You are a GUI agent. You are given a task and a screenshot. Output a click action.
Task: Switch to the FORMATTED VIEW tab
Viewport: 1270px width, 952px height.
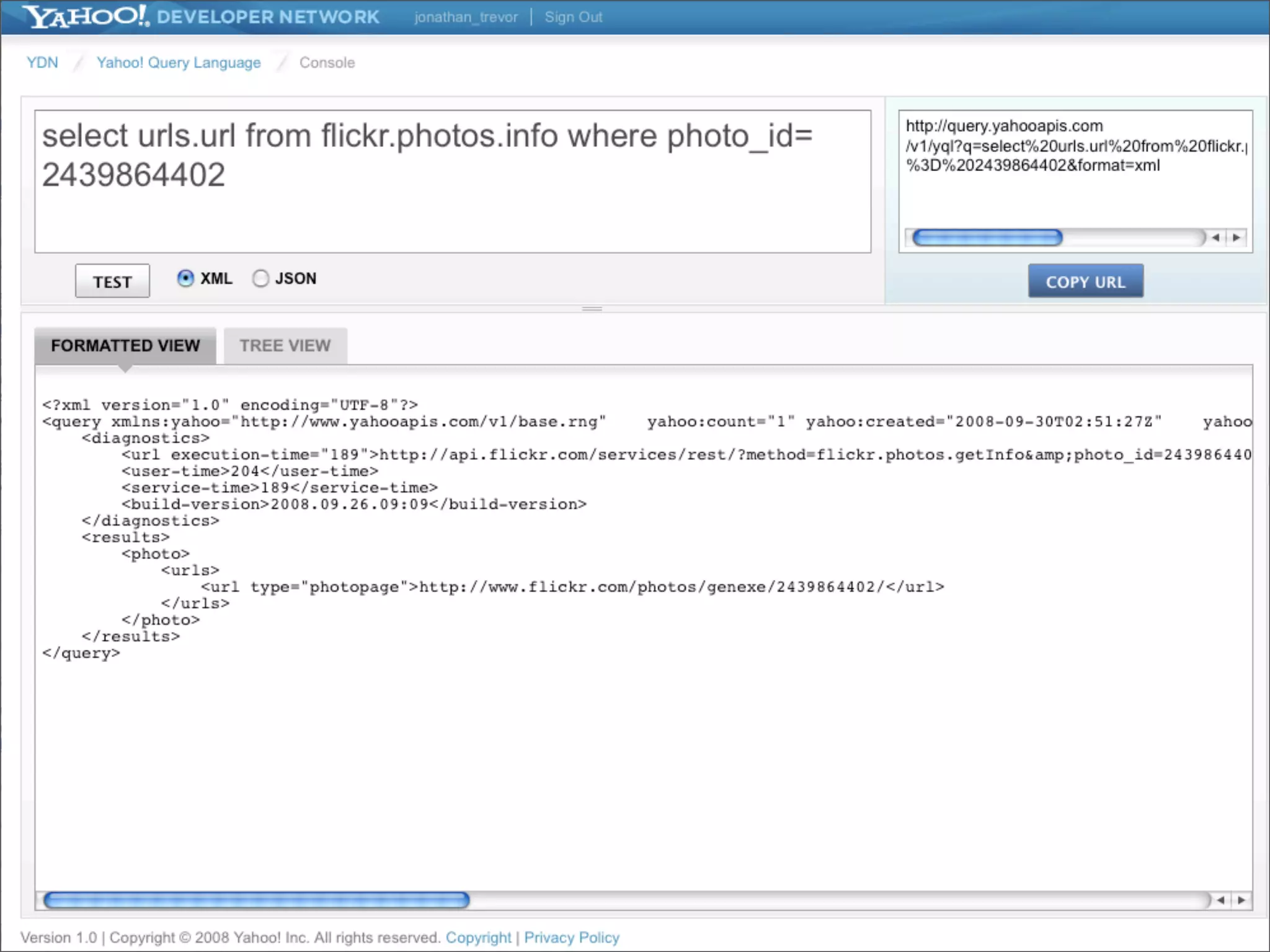coord(125,345)
